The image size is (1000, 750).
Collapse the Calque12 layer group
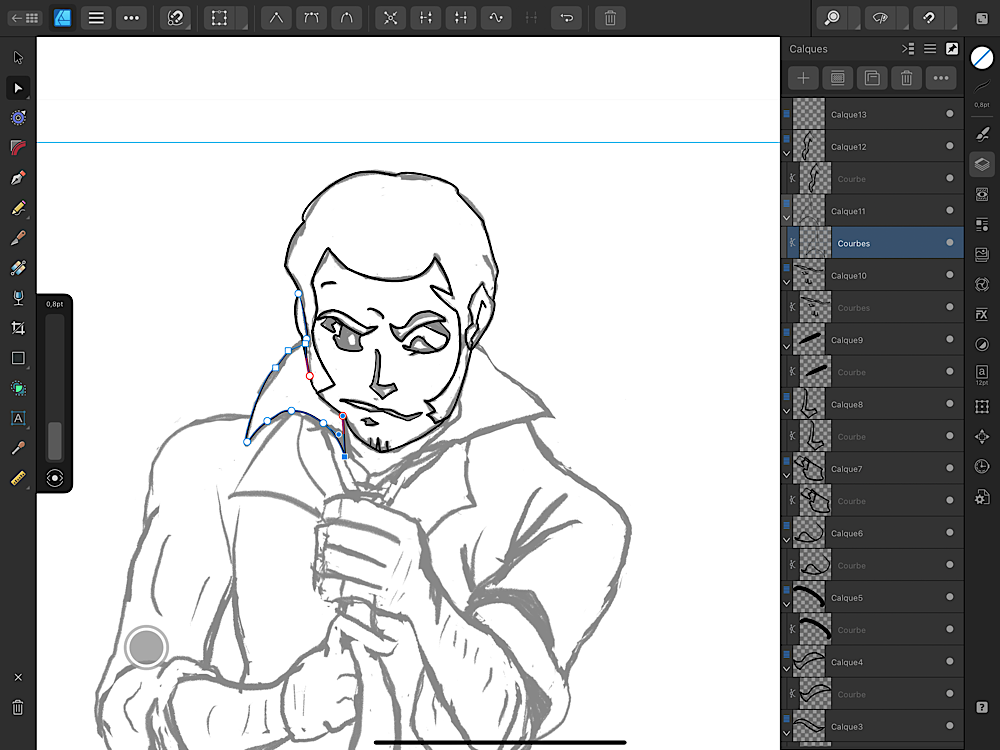point(786,153)
